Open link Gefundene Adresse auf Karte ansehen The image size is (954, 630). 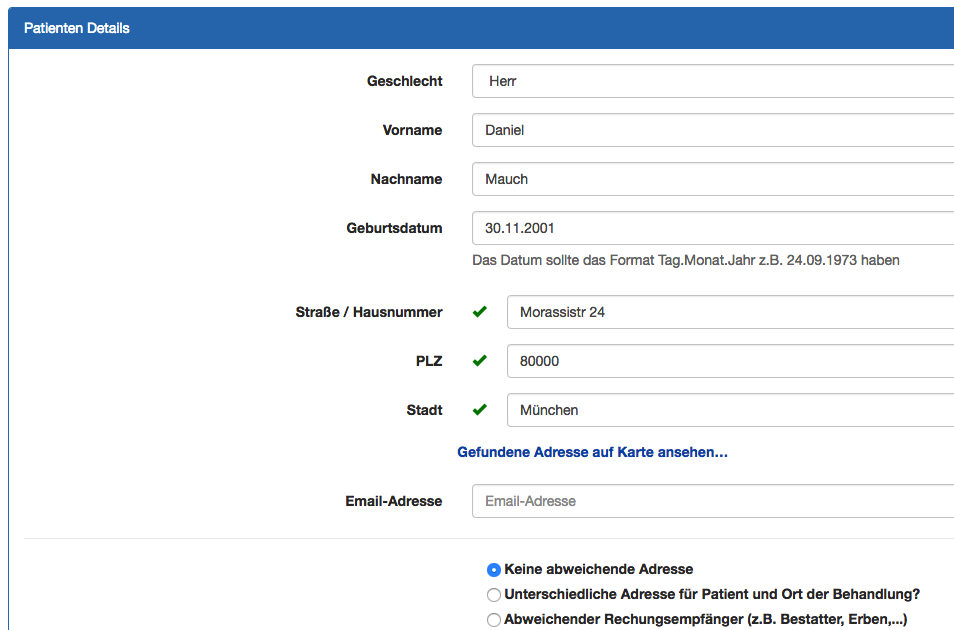pos(592,452)
